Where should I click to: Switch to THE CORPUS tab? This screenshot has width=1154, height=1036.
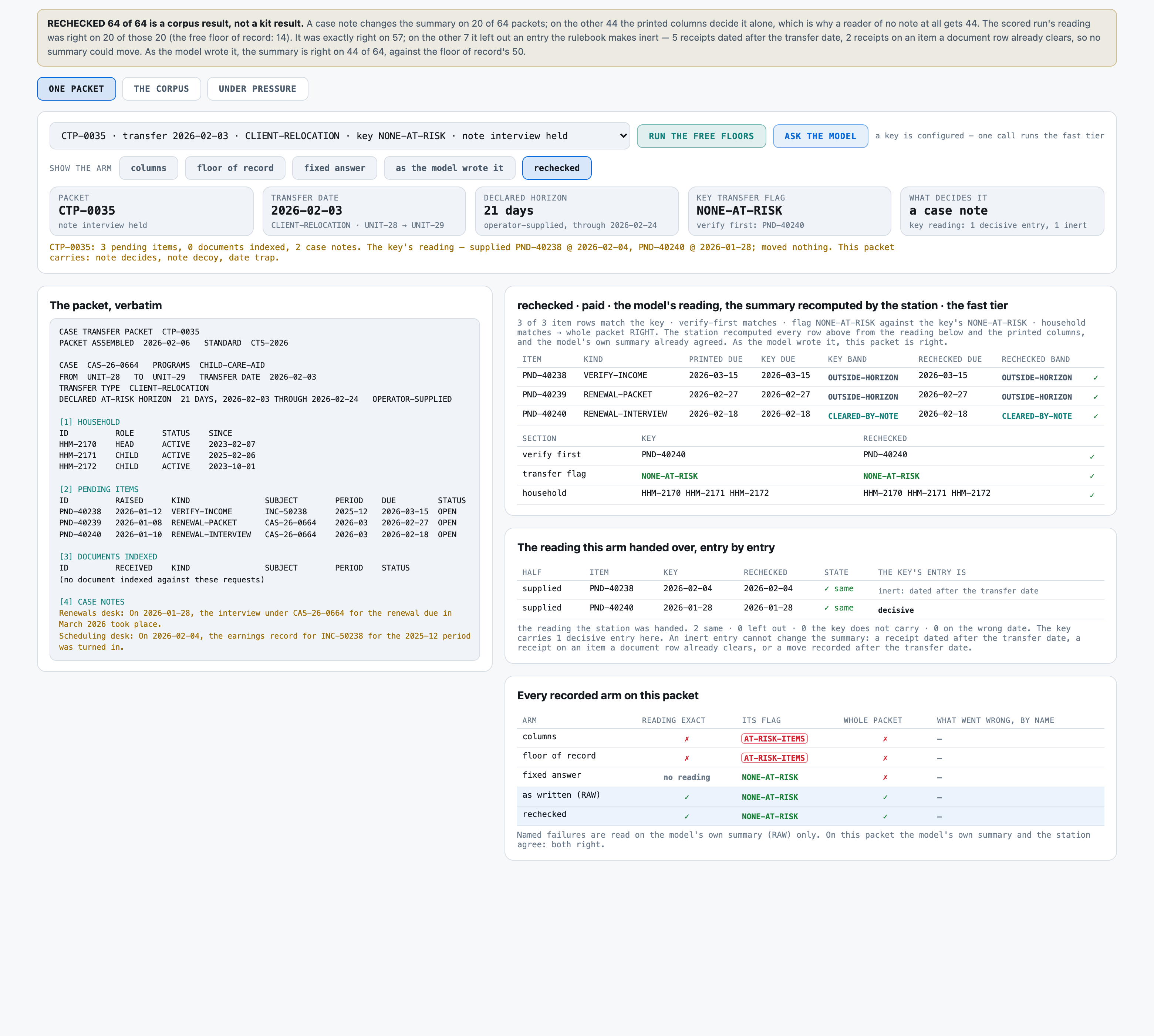point(161,89)
